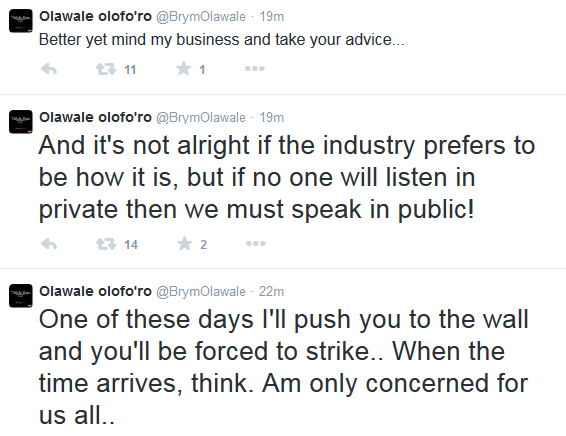Image resolution: width=566 pixels, height=436 pixels.
Task: Reply to the 'speak in public' tweet
Action: [x=49, y=244]
